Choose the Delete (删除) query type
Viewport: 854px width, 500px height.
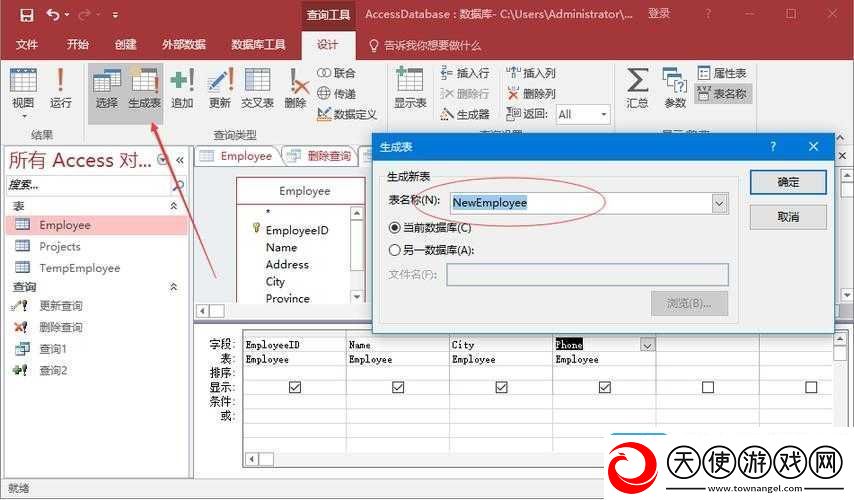click(296, 88)
